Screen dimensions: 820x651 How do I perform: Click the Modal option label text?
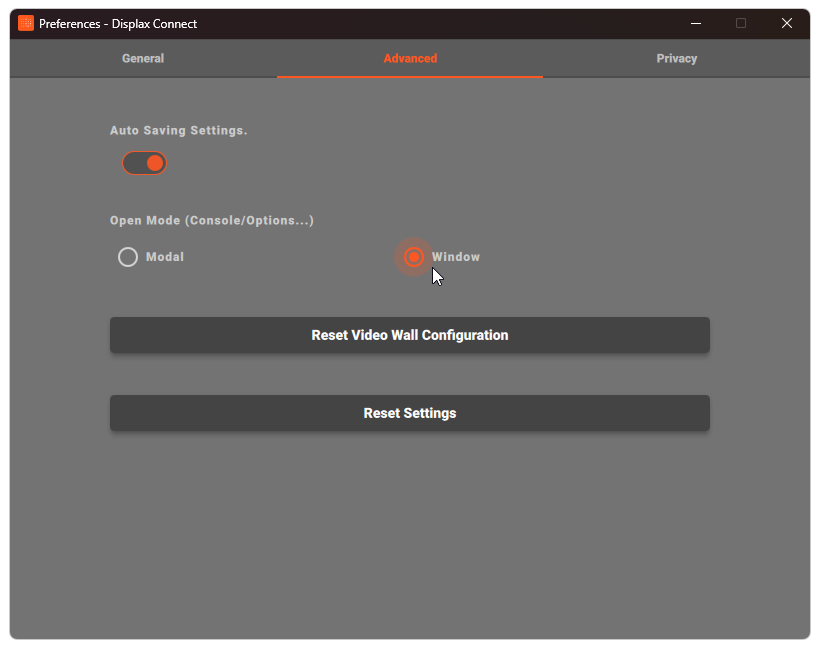(165, 257)
